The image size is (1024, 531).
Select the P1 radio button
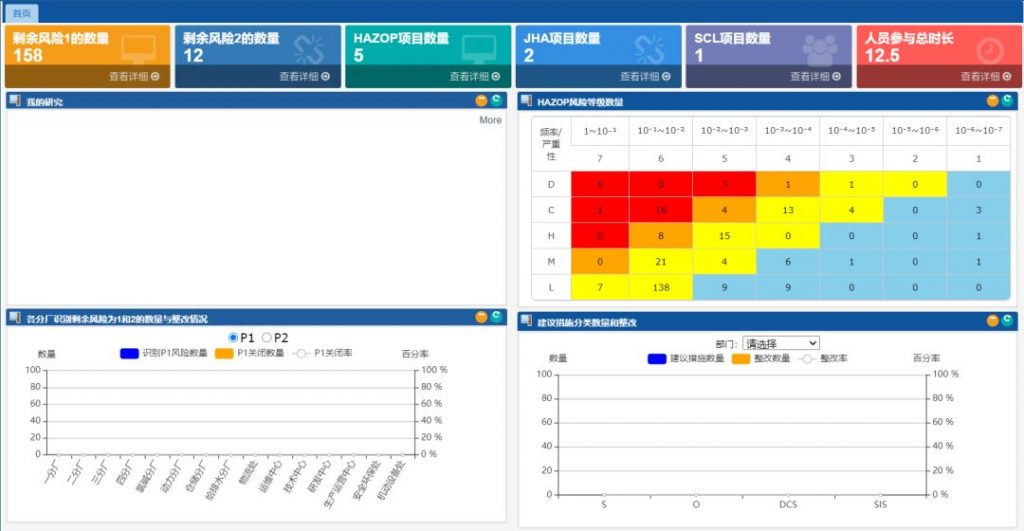233,338
